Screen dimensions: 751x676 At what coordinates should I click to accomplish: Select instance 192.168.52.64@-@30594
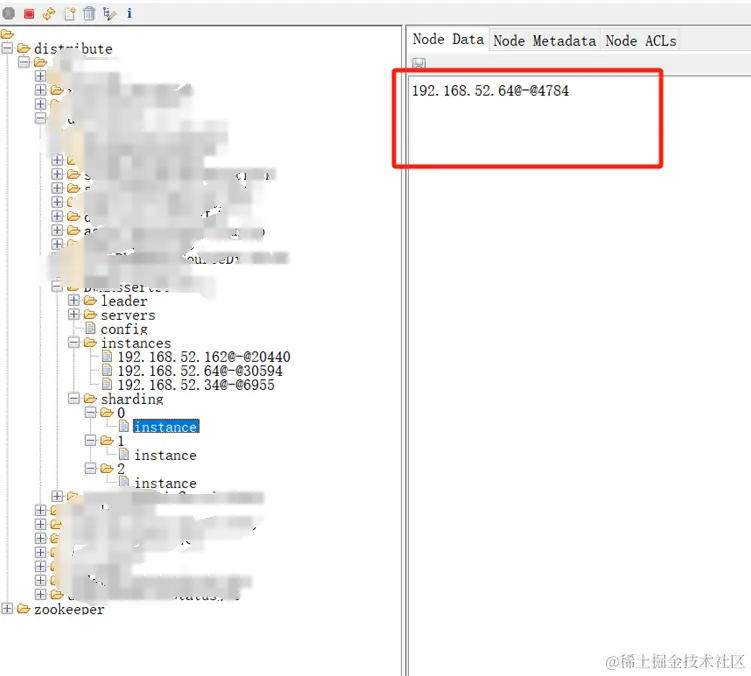click(200, 371)
